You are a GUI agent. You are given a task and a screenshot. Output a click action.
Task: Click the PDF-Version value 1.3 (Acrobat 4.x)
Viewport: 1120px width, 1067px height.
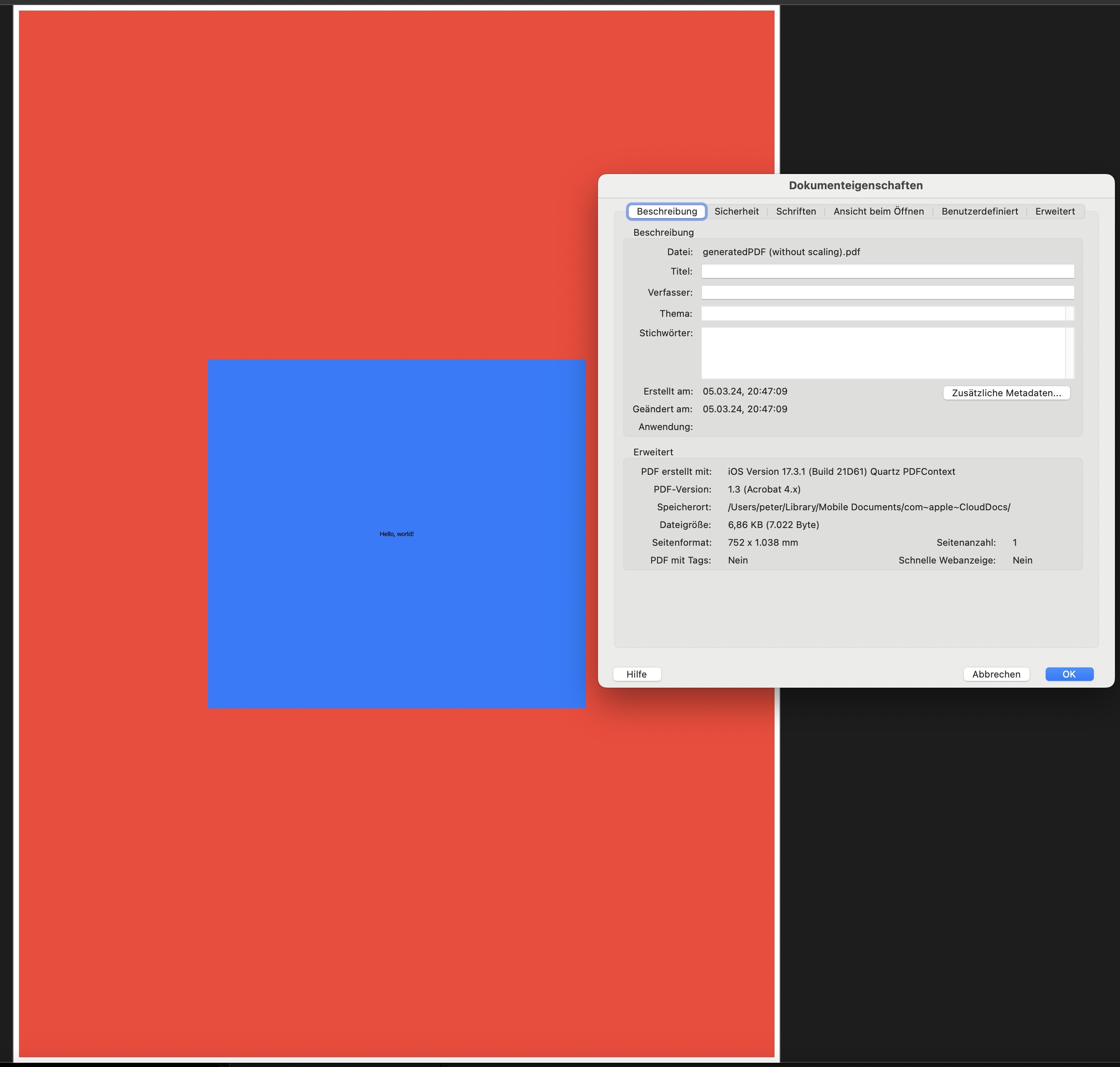pyautogui.click(x=764, y=489)
